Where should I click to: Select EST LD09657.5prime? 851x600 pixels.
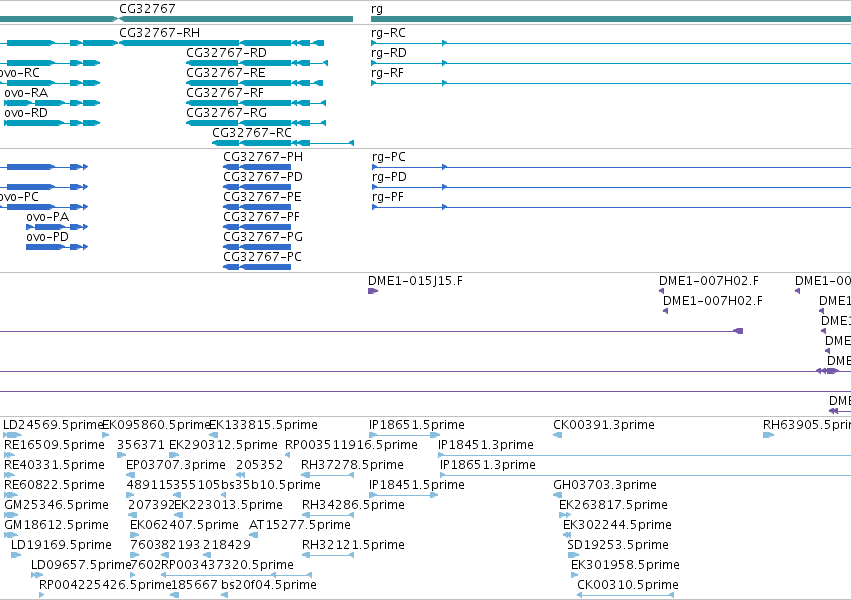37,576
